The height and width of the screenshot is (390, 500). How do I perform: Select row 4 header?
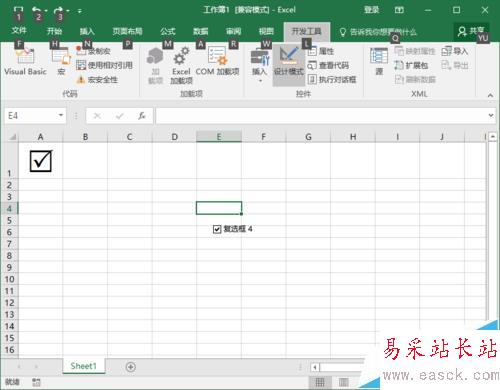(x=9, y=209)
